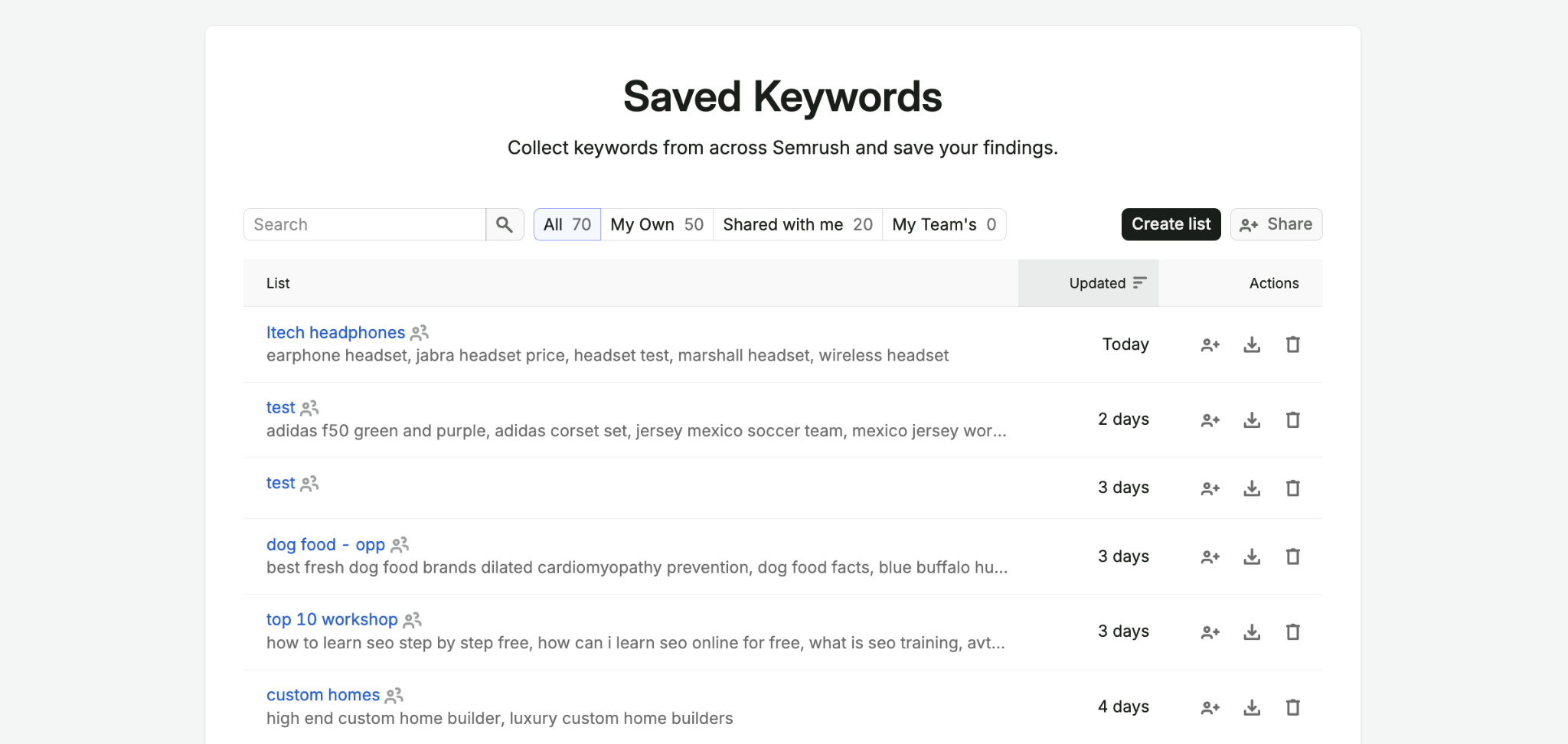The height and width of the screenshot is (744, 1568).
Task: Click the shared-users icon beside custom homes
Action: coord(394,695)
